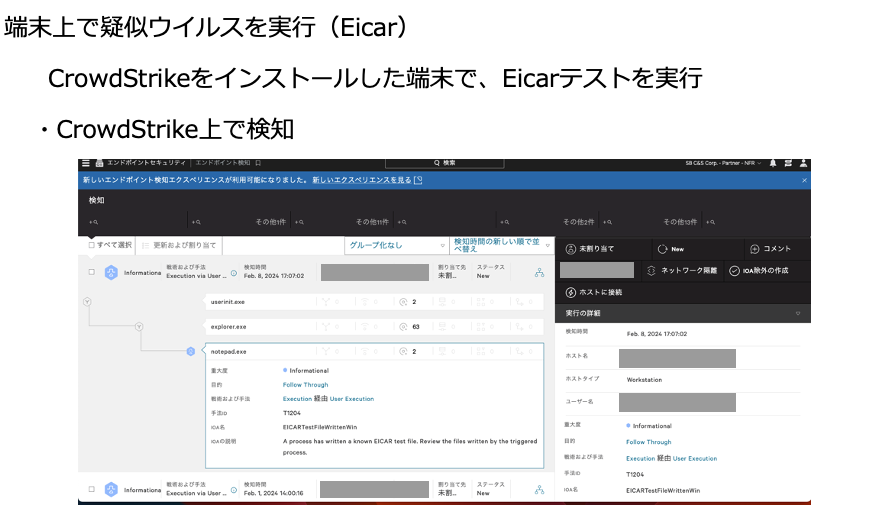This screenshot has height=530, width=886.
Task: Select the userinit.exe process row
Action: click(373, 302)
